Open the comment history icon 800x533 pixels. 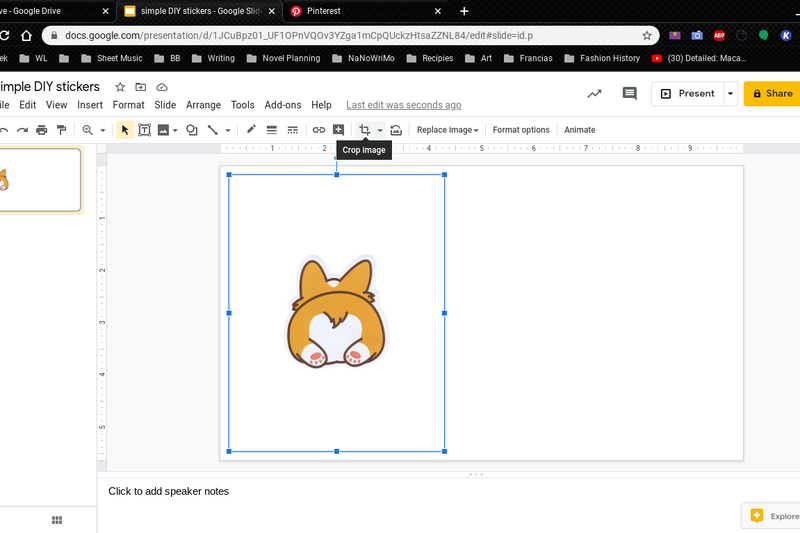point(630,93)
